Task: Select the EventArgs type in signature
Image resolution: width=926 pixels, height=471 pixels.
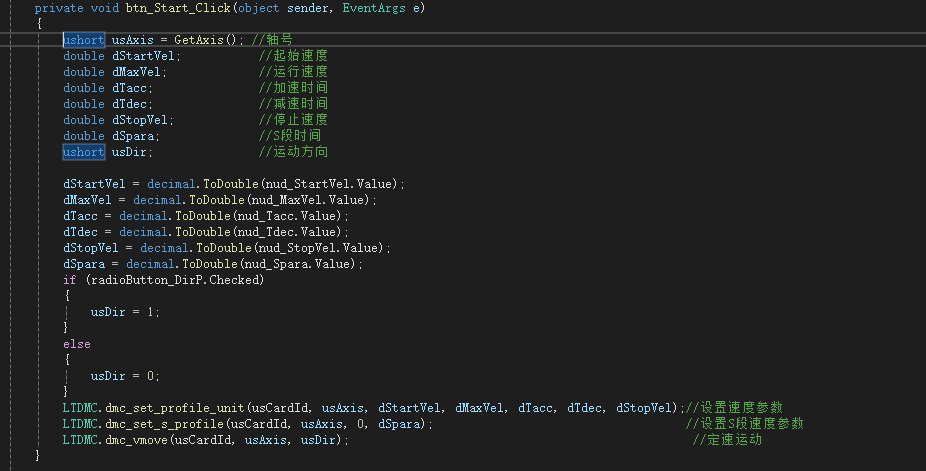Action: pyautogui.click(x=374, y=8)
